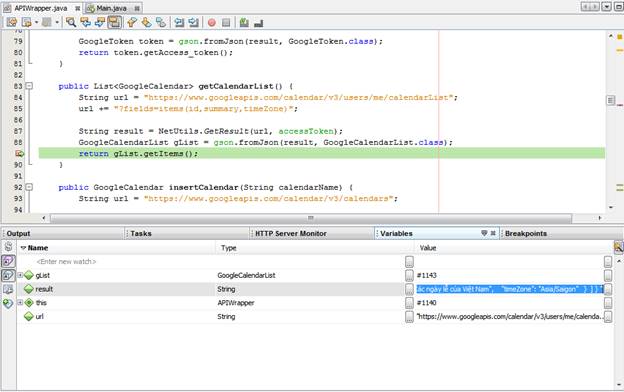Viewport: 624px width, 392px height.
Task: Collapse the insertCalendar method fold
Action: point(29,187)
